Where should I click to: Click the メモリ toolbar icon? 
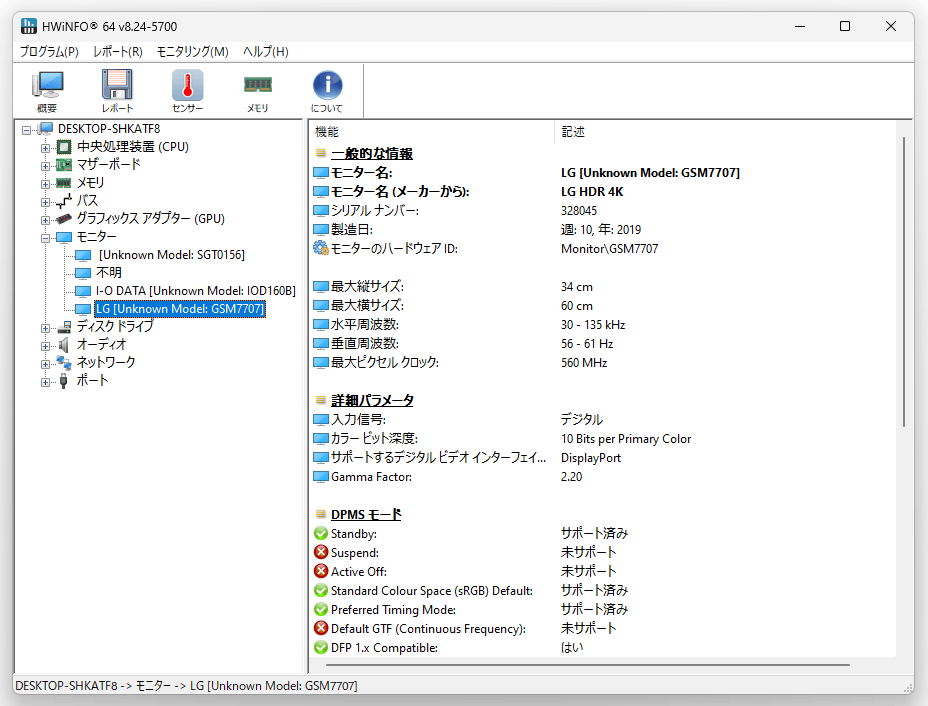pyautogui.click(x=257, y=91)
